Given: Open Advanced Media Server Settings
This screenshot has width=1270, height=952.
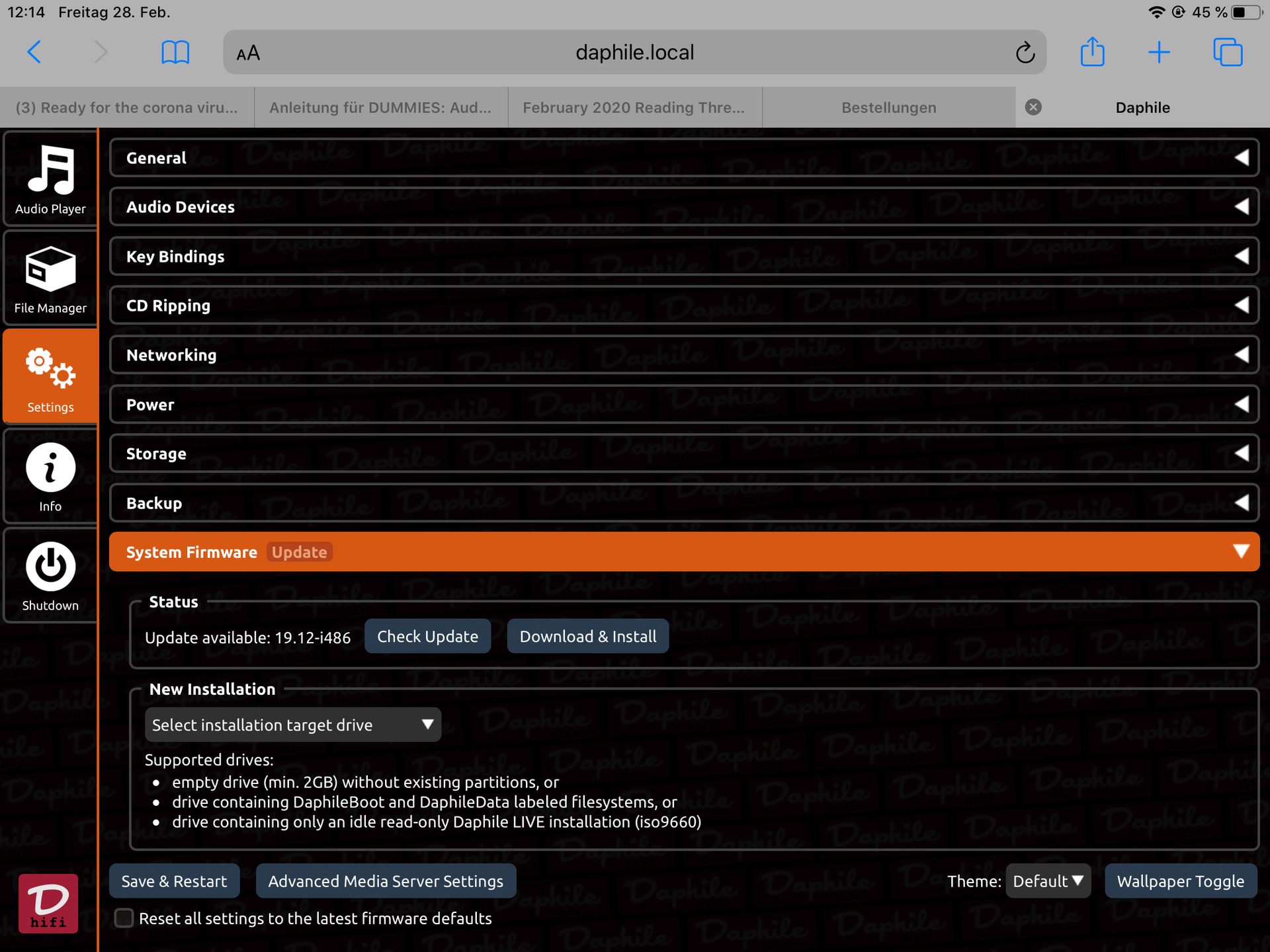Looking at the screenshot, I should (x=386, y=881).
